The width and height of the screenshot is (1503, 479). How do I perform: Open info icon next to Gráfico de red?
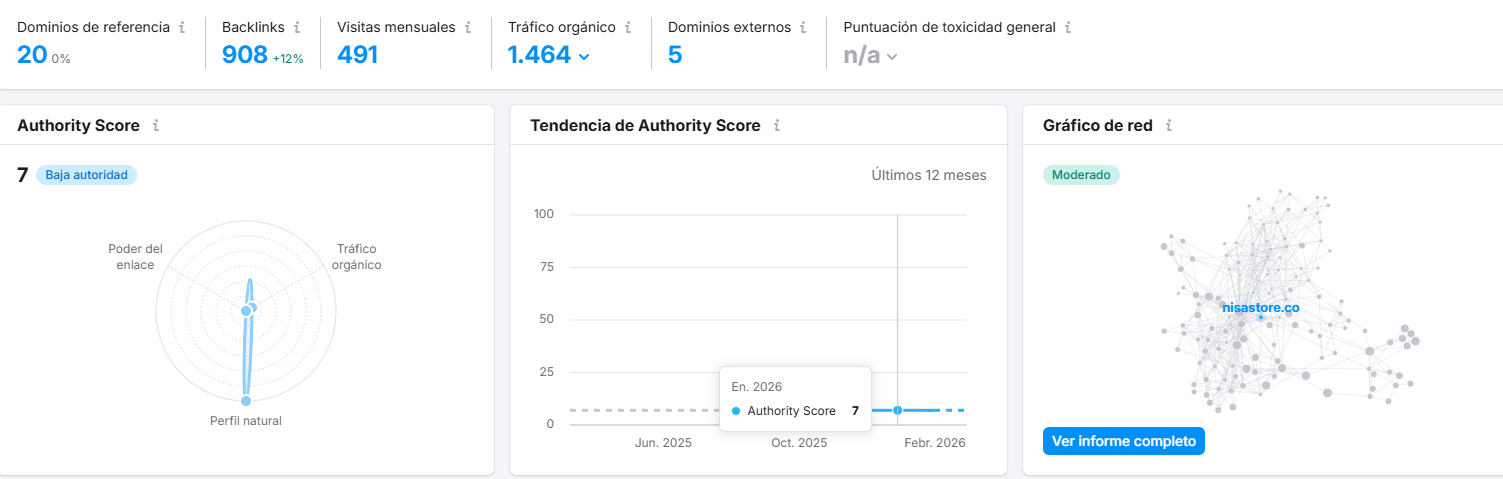[x=1169, y=126]
